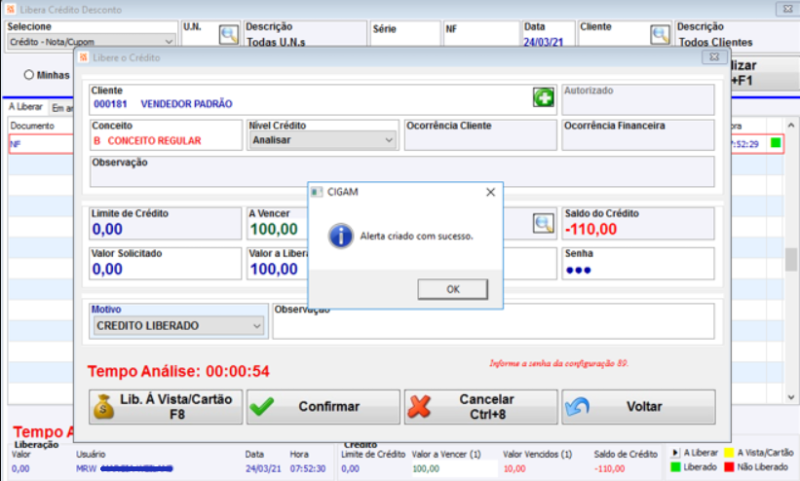Click the client name VENDEDOR PADRÃO
Screen dimensions: 800x481
coord(186,104)
